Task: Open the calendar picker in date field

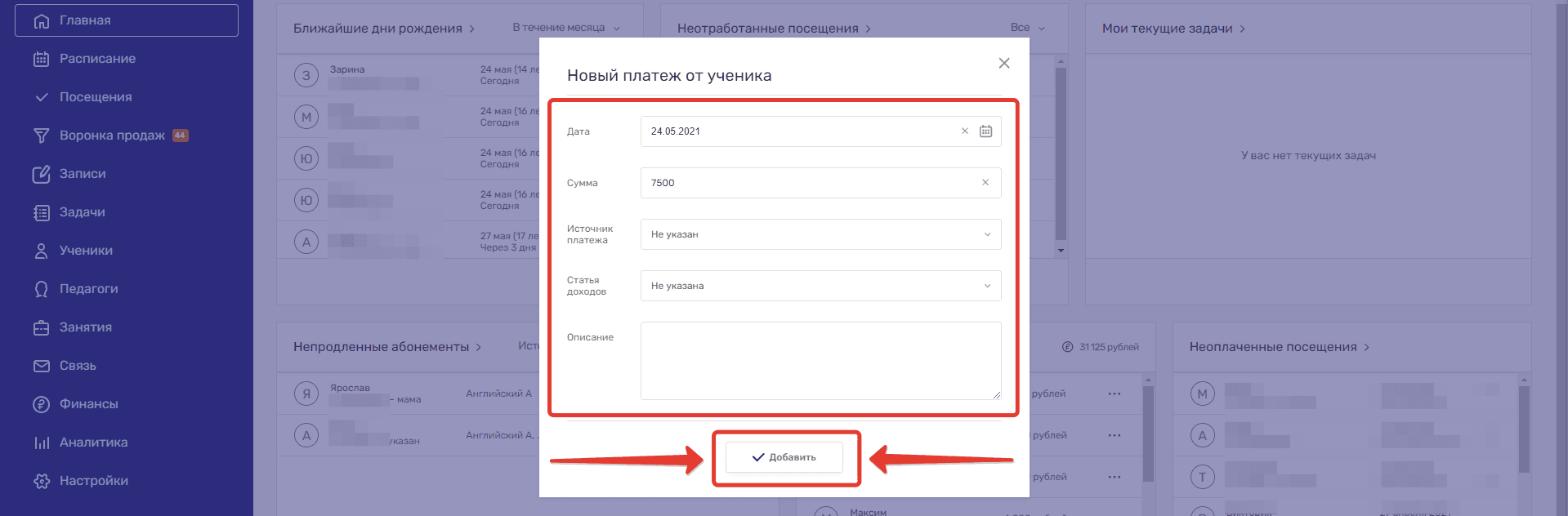Action: tap(985, 131)
